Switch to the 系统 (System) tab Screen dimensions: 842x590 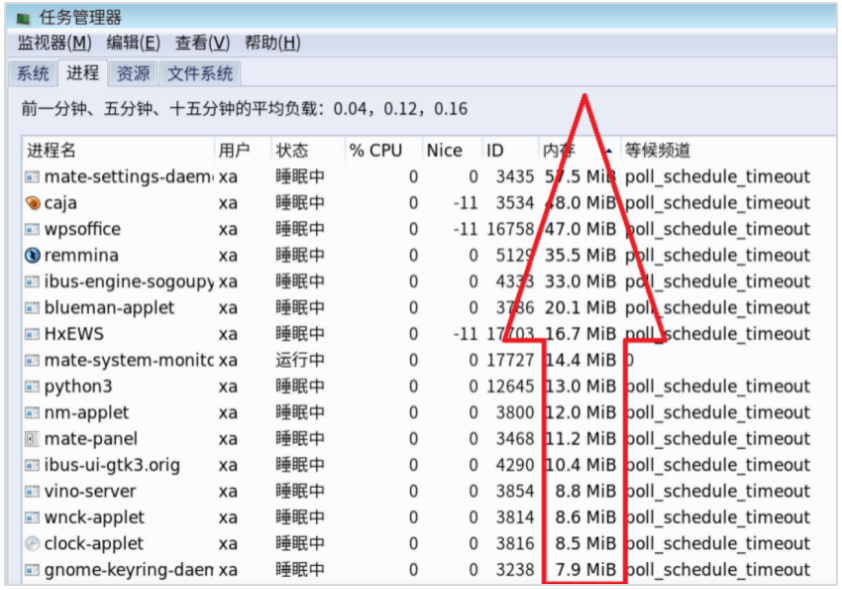click(x=33, y=74)
